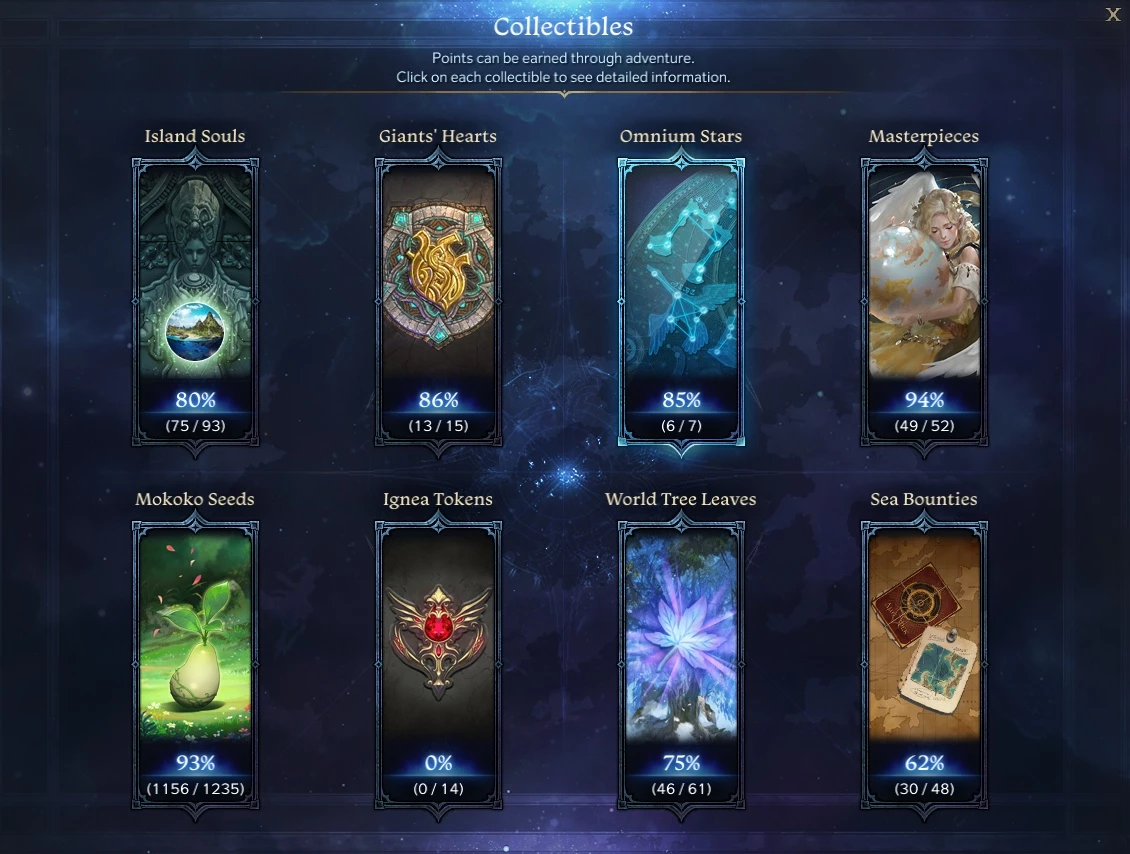1130x854 pixels.
Task: Select the Ignea Tokens red gem card
Action: tap(438, 666)
